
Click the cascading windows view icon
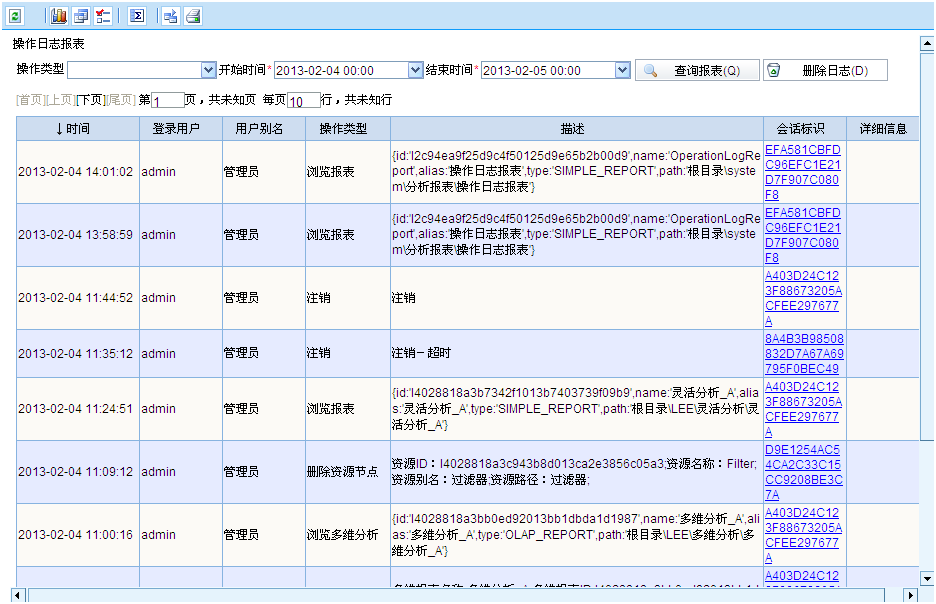[x=81, y=16]
